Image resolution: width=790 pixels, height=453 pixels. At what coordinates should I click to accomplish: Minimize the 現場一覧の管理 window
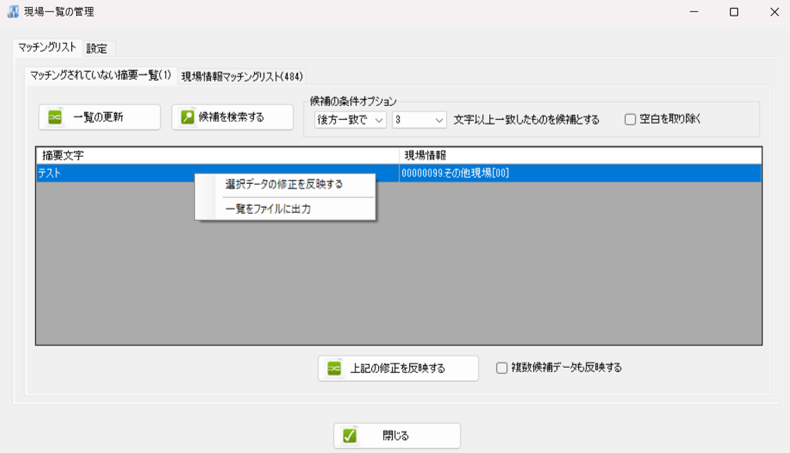694,12
